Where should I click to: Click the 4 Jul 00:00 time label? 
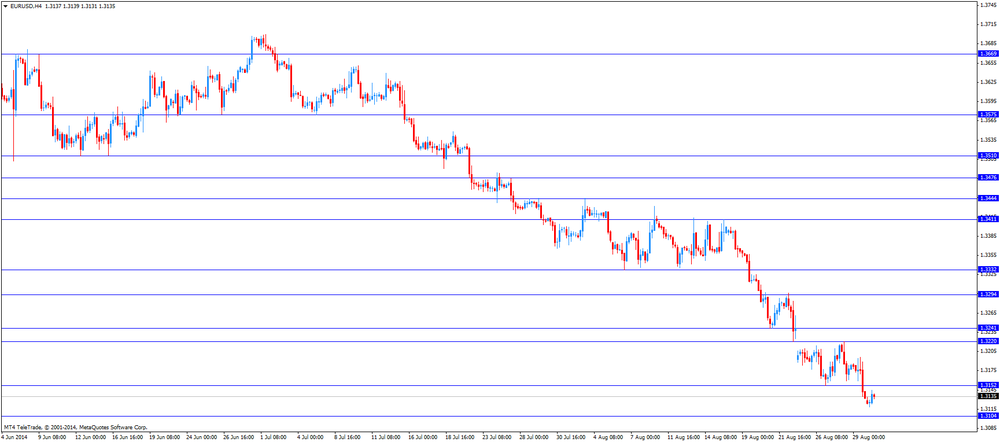pos(311,438)
